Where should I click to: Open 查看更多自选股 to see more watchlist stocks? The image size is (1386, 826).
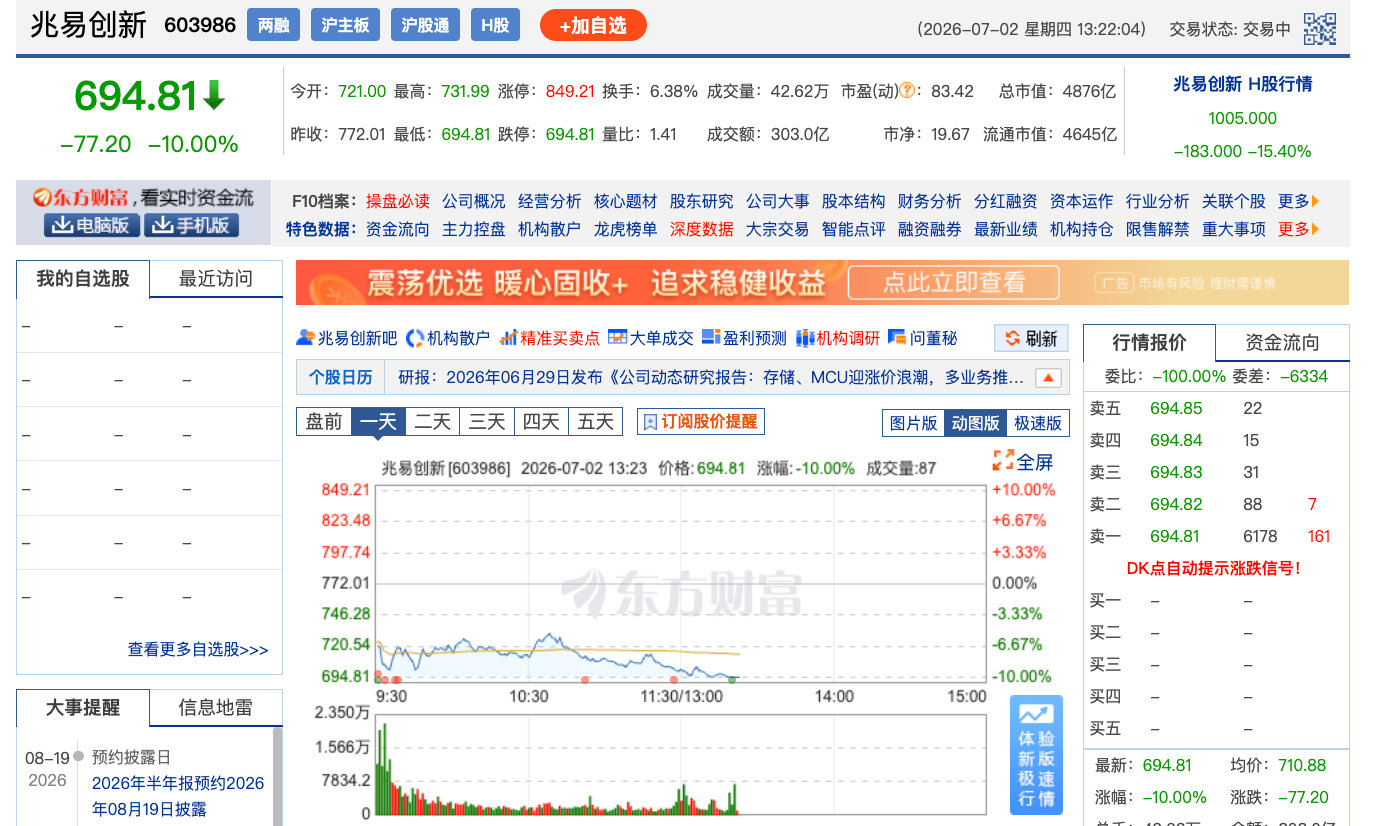(x=198, y=649)
